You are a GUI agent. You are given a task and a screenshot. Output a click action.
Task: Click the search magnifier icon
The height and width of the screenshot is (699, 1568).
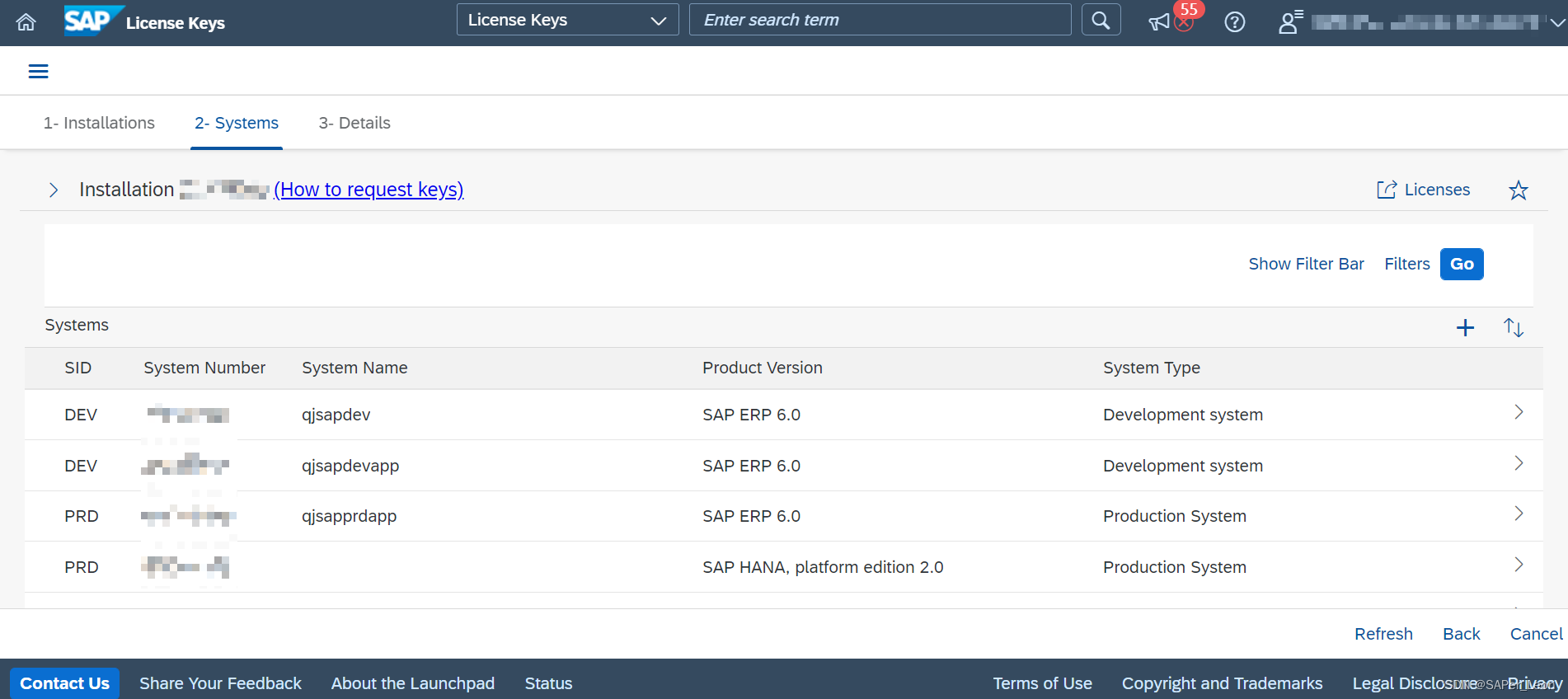click(x=1101, y=21)
